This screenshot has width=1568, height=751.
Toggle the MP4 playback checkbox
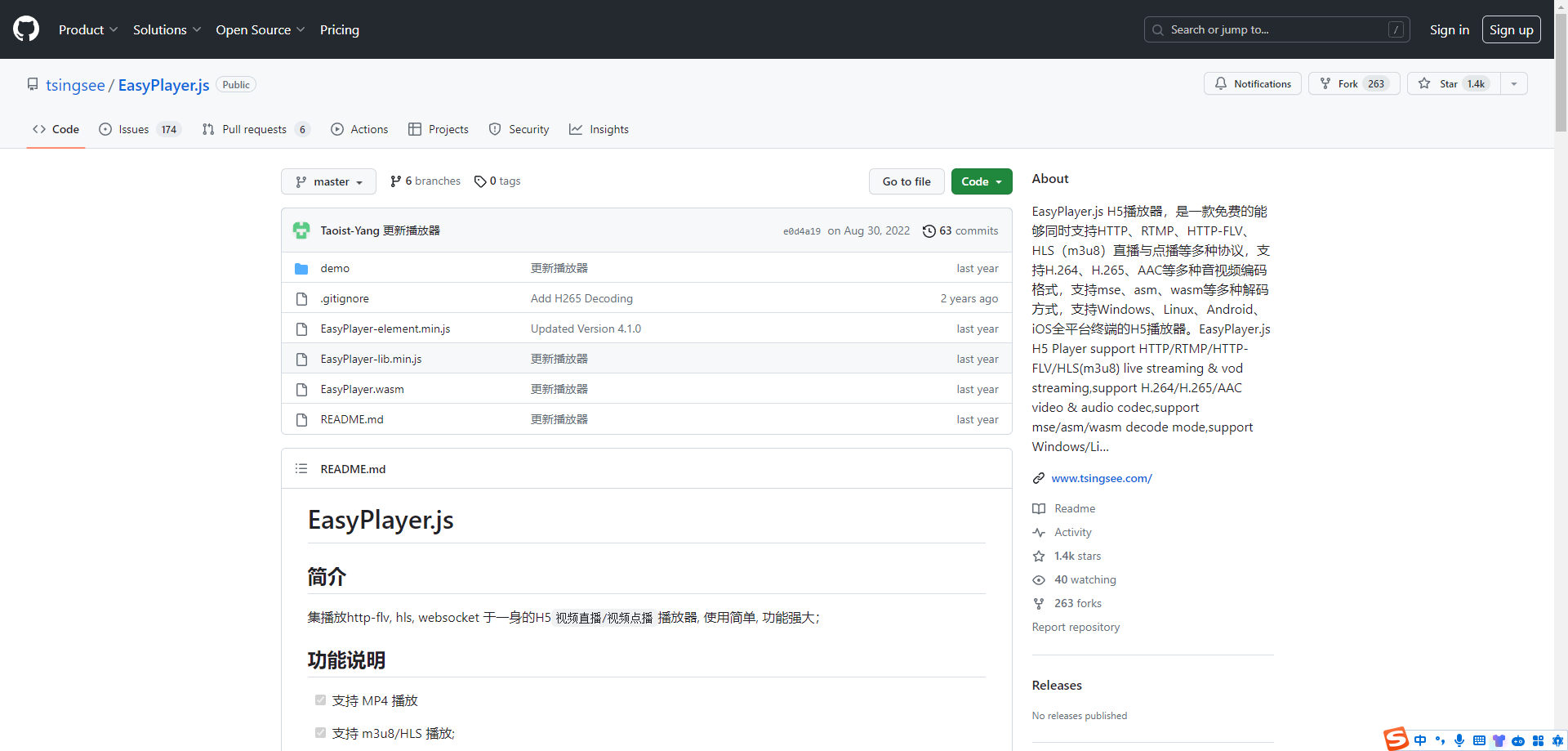coord(320,700)
